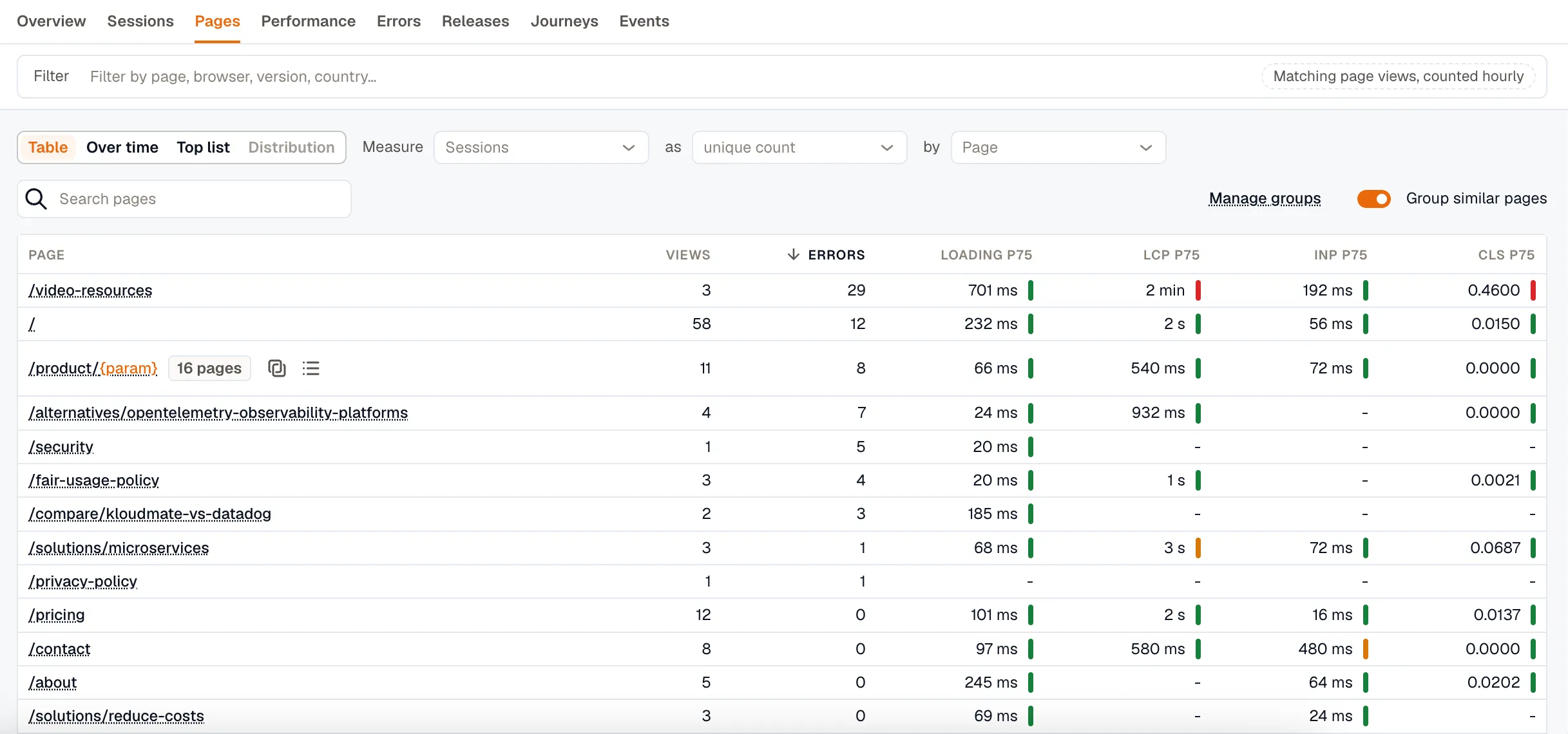Click the 701 ms loading value

pyautogui.click(x=993, y=290)
